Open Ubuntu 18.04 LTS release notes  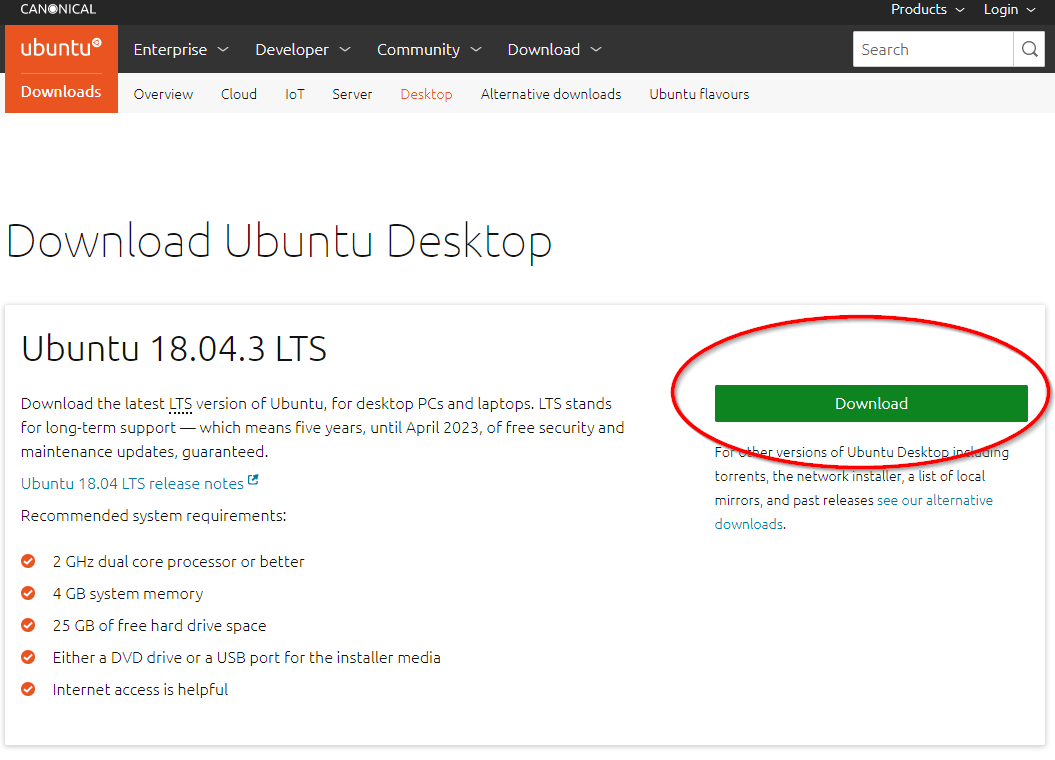(133, 484)
